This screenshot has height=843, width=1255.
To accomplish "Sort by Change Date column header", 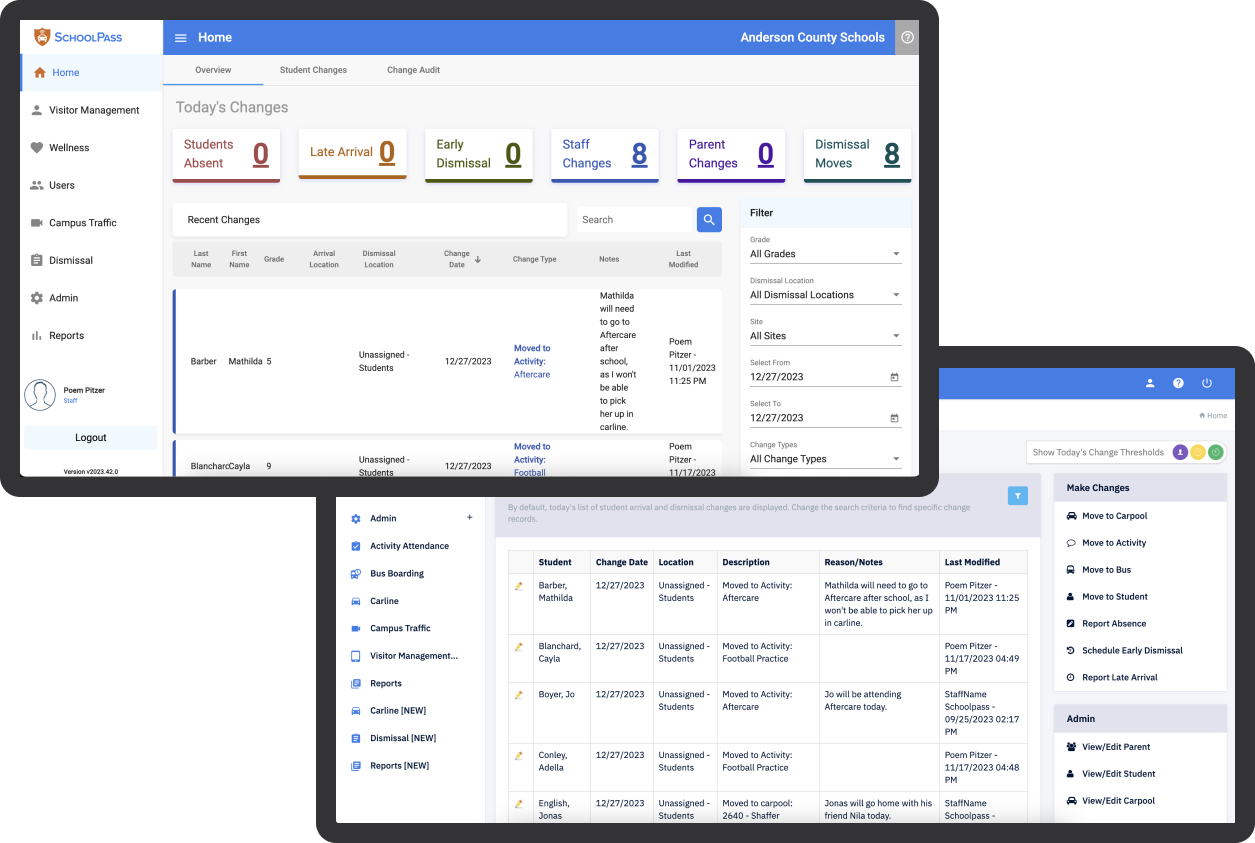I will click(x=457, y=259).
